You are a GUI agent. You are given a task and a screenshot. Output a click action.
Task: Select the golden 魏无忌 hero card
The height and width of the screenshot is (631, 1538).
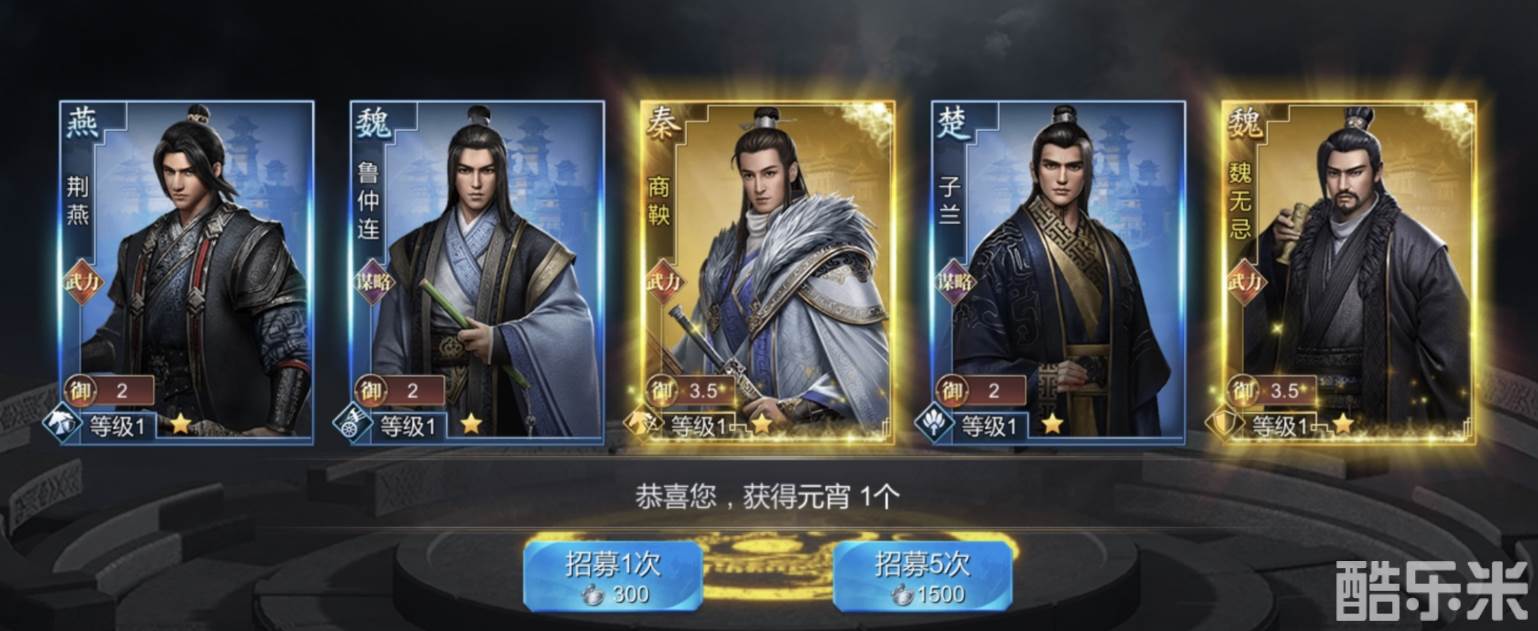tap(1349, 272)
